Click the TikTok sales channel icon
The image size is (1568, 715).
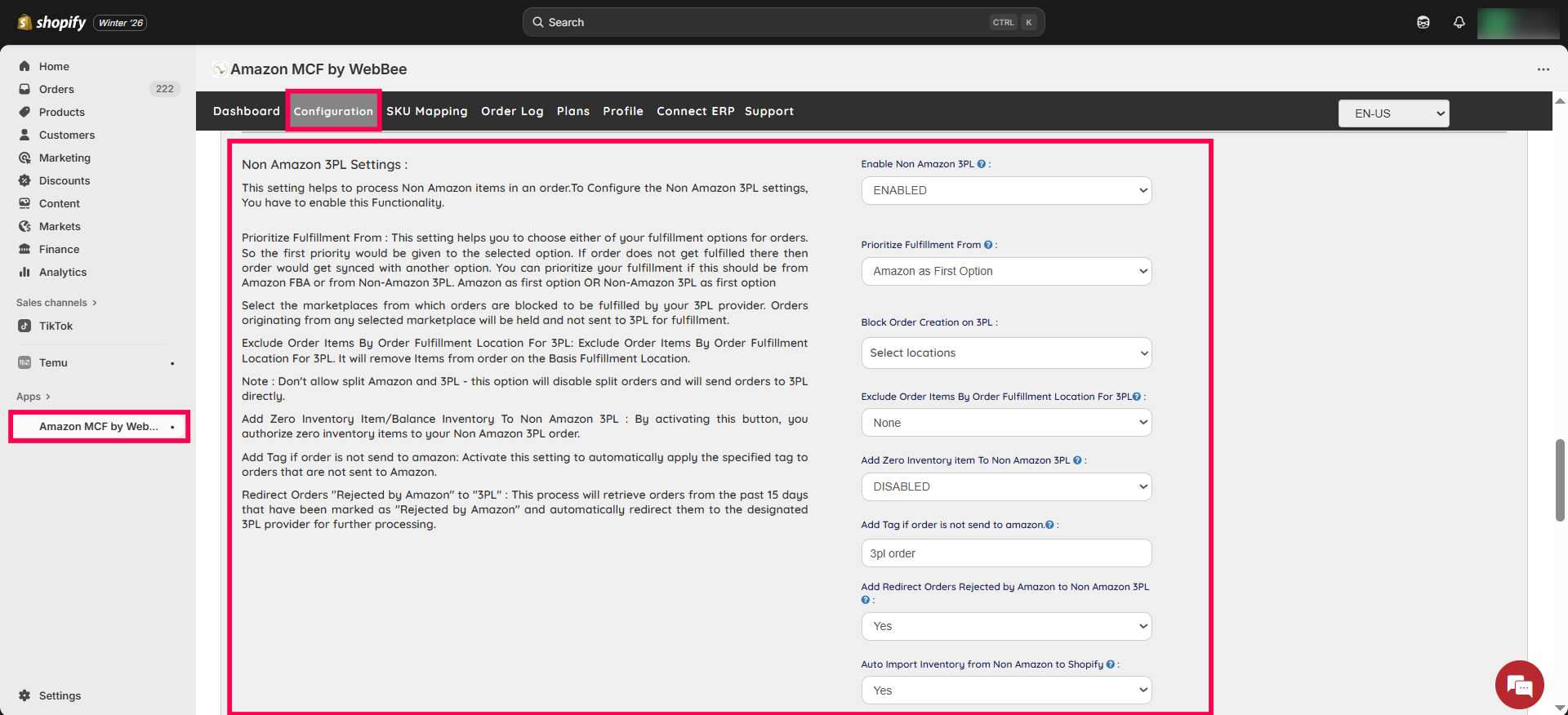coord(24,326)
